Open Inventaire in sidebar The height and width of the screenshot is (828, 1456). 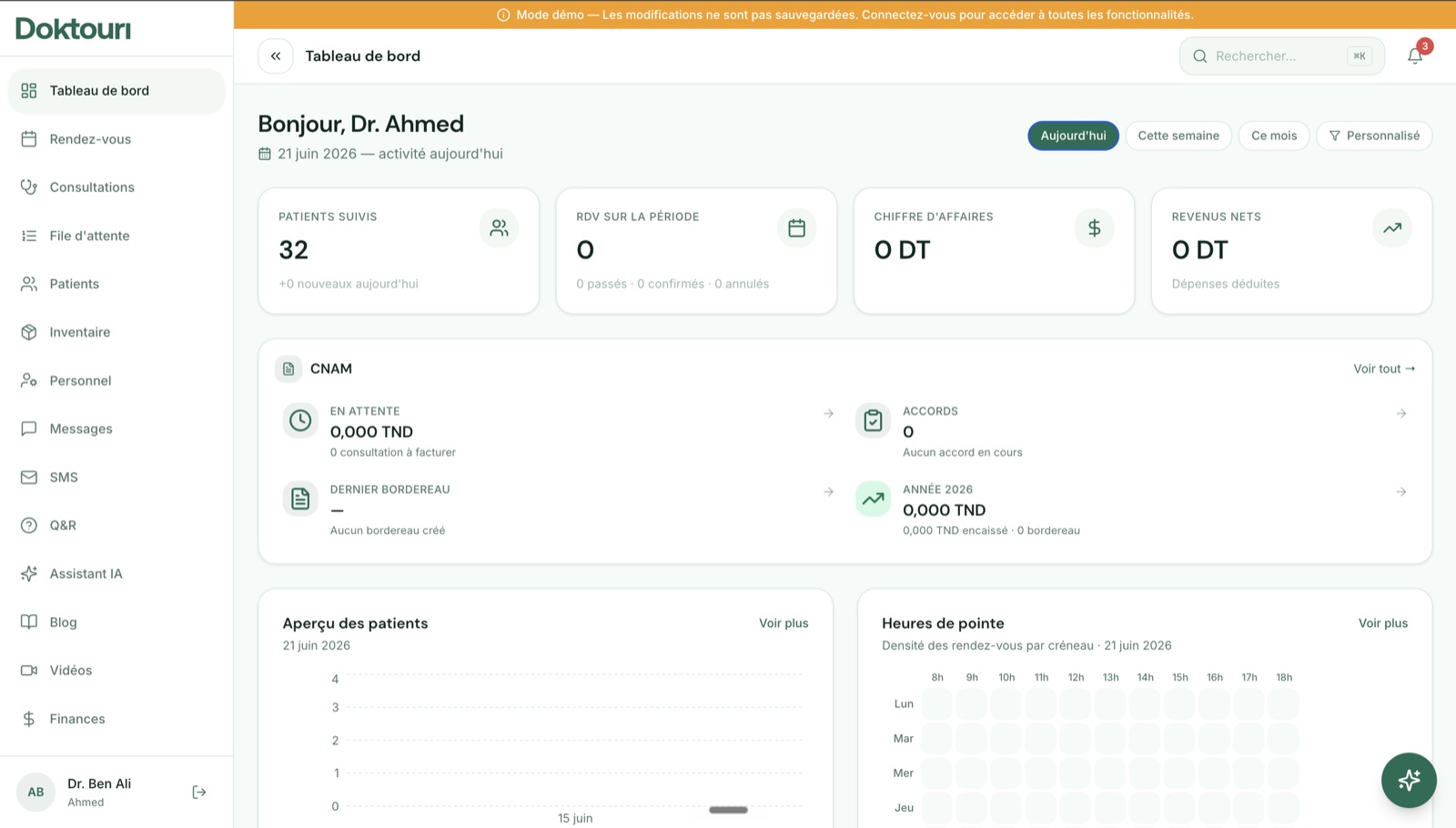click(116, 332)
